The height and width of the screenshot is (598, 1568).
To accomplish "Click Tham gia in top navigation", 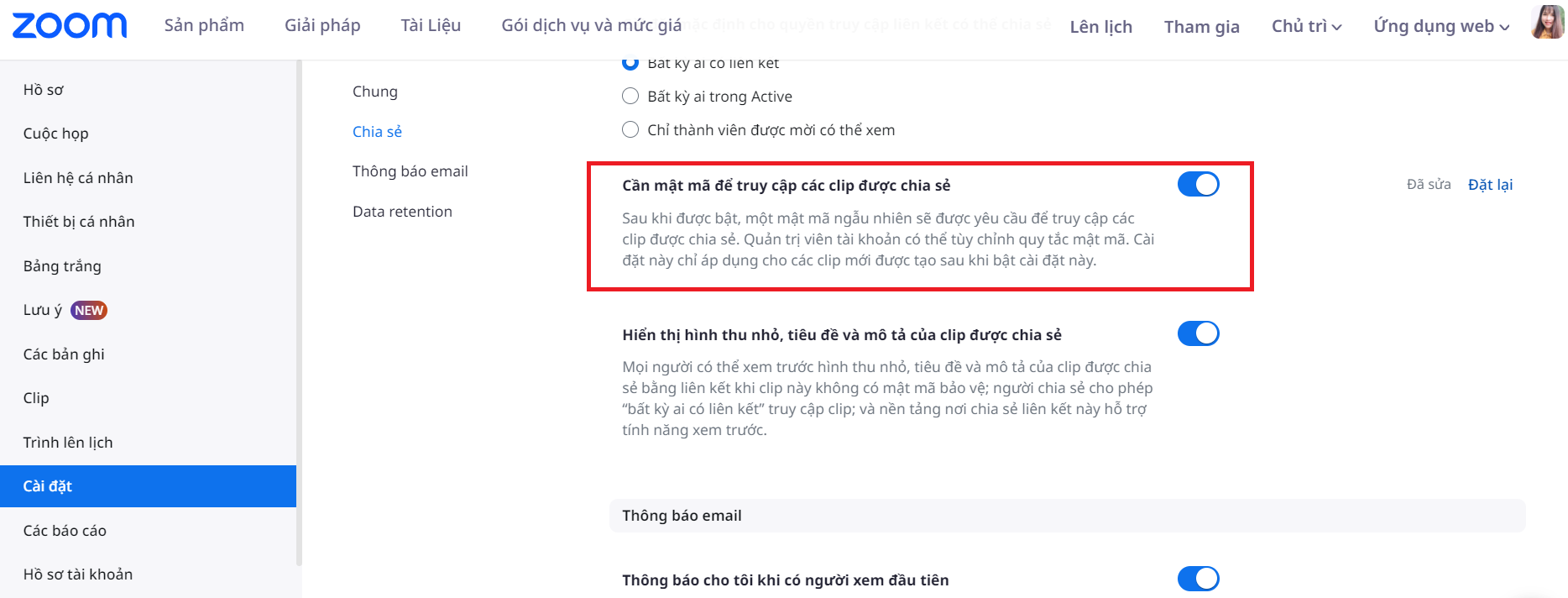I will [1201, 27].
